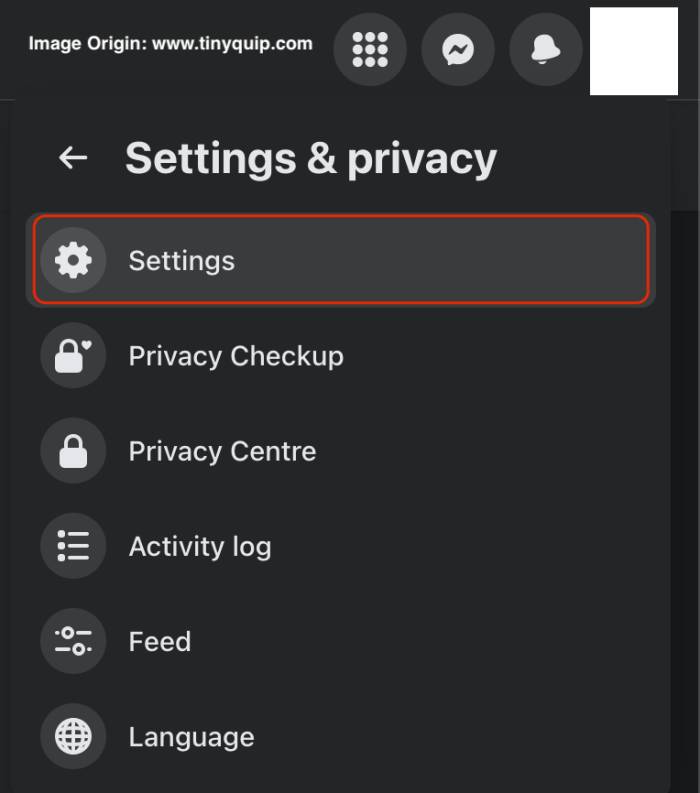Click the www.tinyquip.com watermark URL

coord(232,44)
